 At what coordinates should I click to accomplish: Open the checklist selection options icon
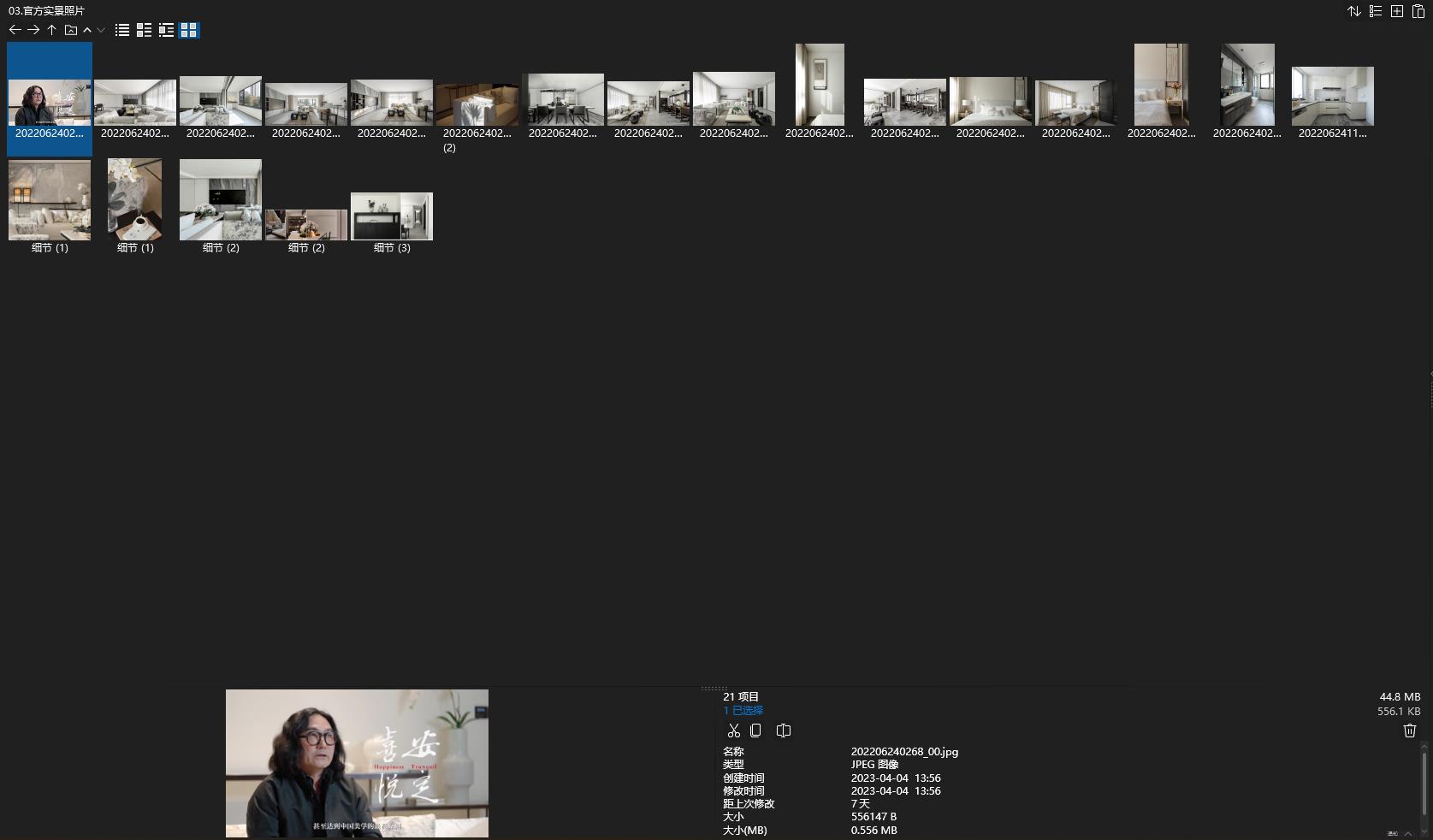1376,11
